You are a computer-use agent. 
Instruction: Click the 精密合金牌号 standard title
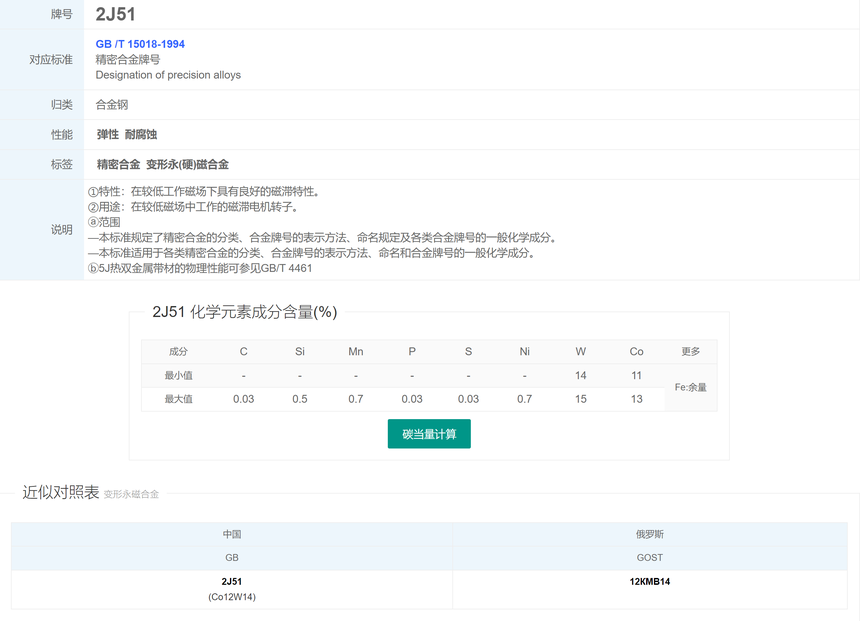pyautogui.click(x=128, y=59)
